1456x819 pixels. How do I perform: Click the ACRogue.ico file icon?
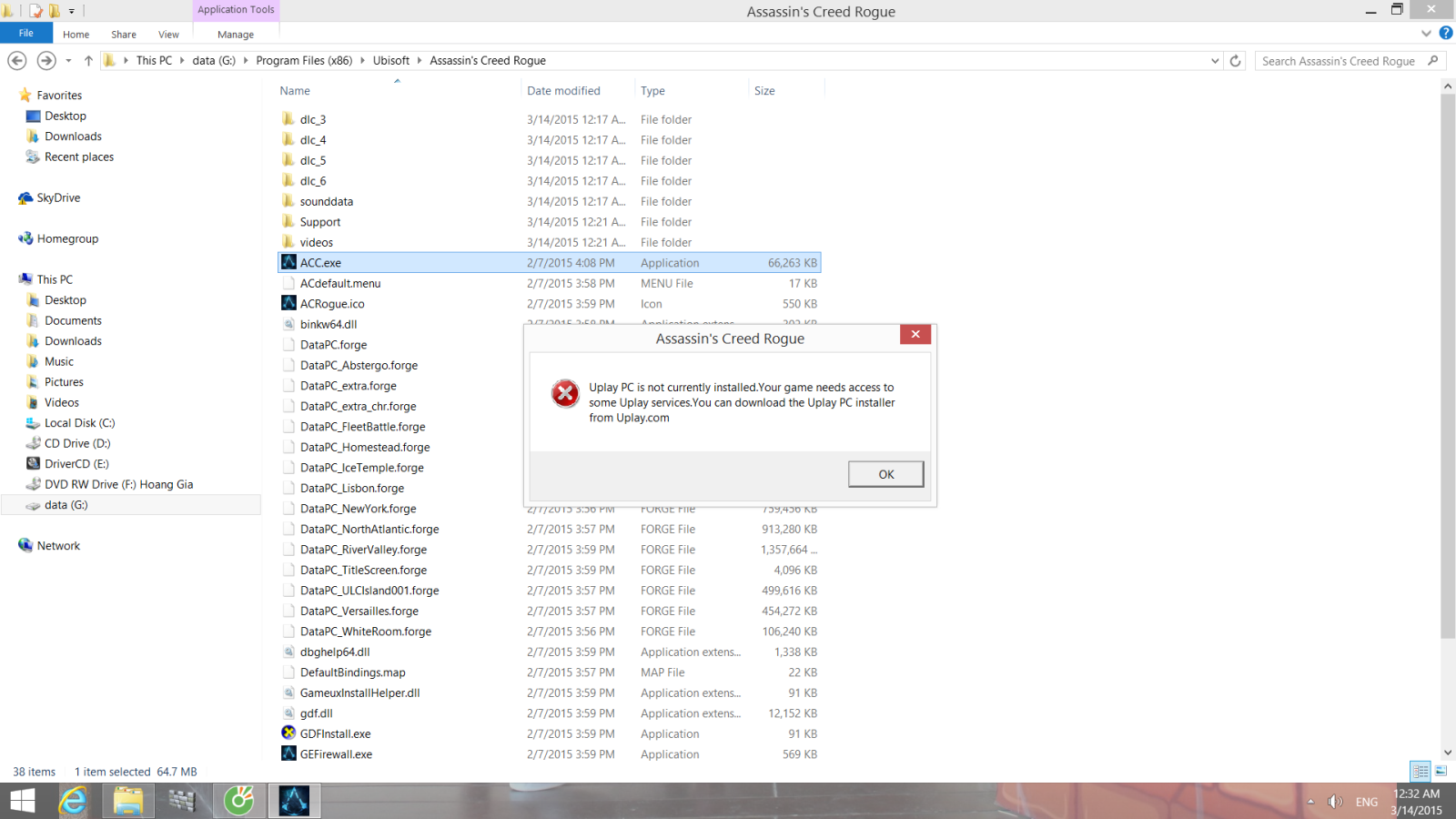[288, 303]
